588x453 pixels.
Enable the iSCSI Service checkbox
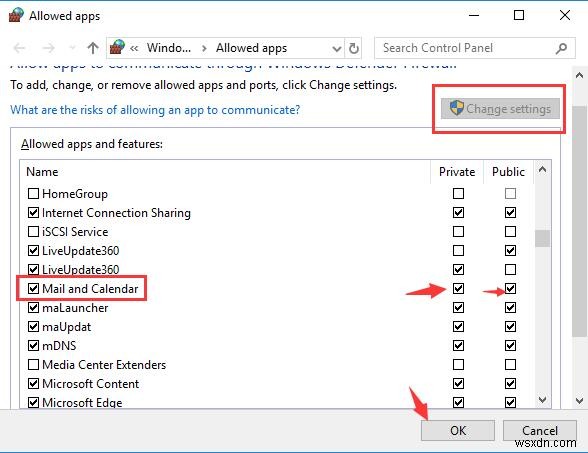(33, 231)
